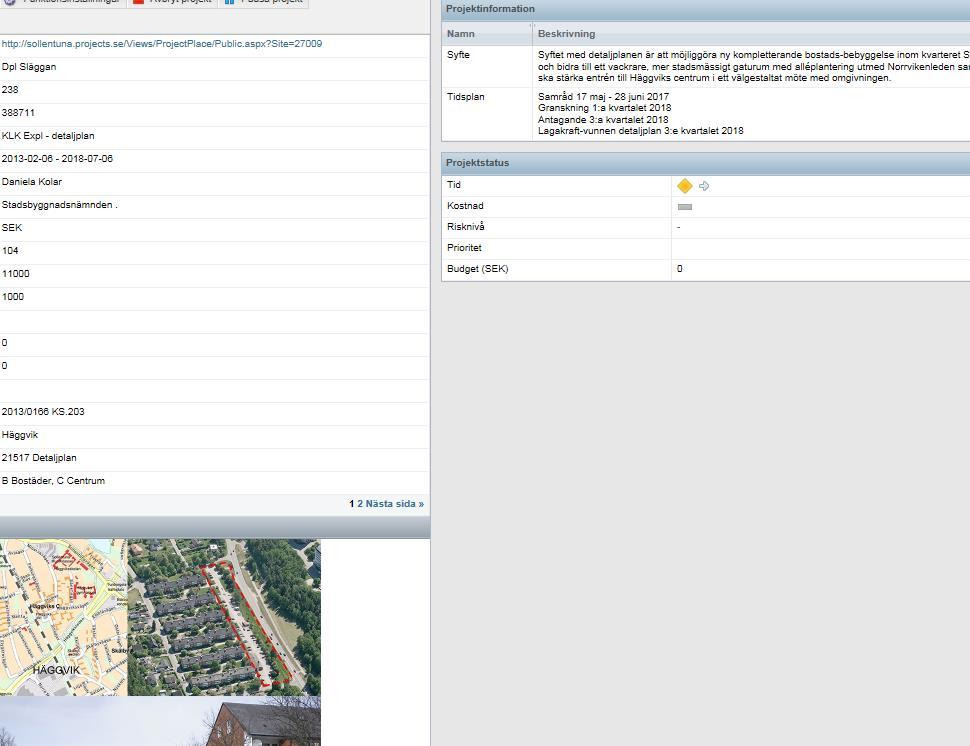Click the gray Kostnad status indicator

(685, 207)
